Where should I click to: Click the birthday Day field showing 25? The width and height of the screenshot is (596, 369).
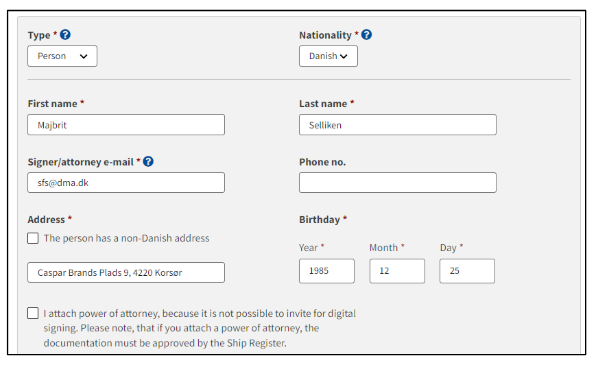click(x=467, y=271)
